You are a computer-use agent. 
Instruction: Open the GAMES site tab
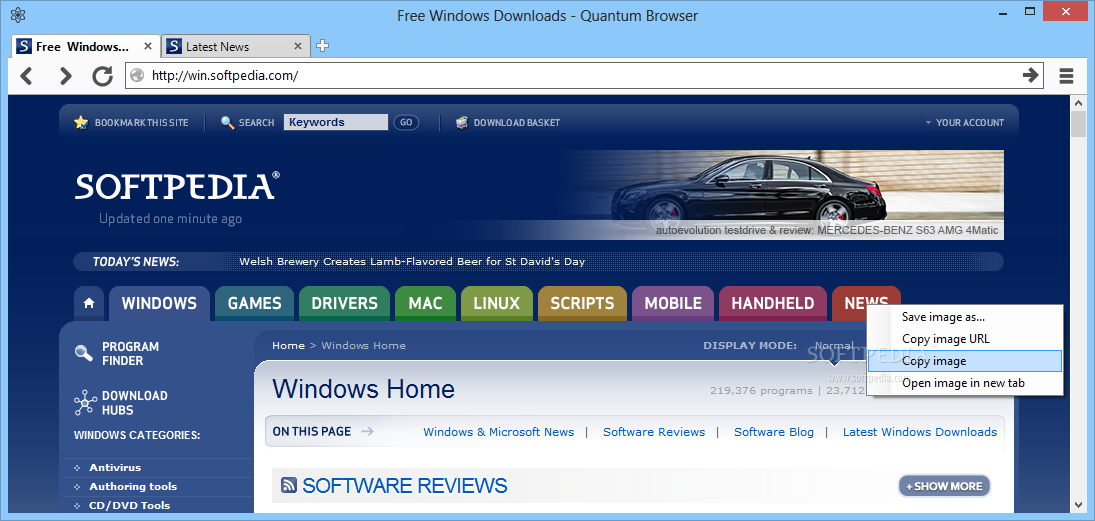254,303
